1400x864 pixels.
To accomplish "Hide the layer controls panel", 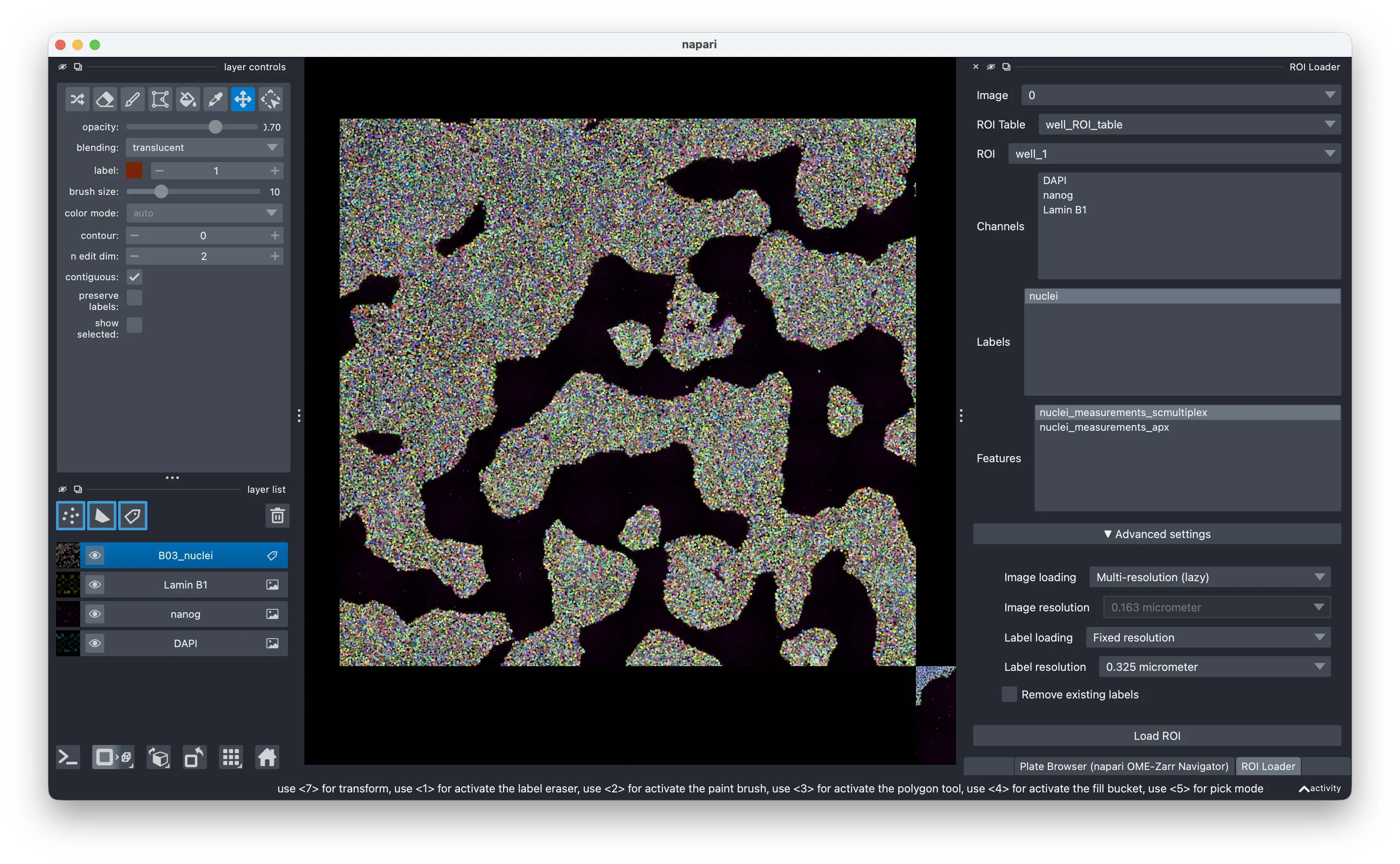I will 63,67.
